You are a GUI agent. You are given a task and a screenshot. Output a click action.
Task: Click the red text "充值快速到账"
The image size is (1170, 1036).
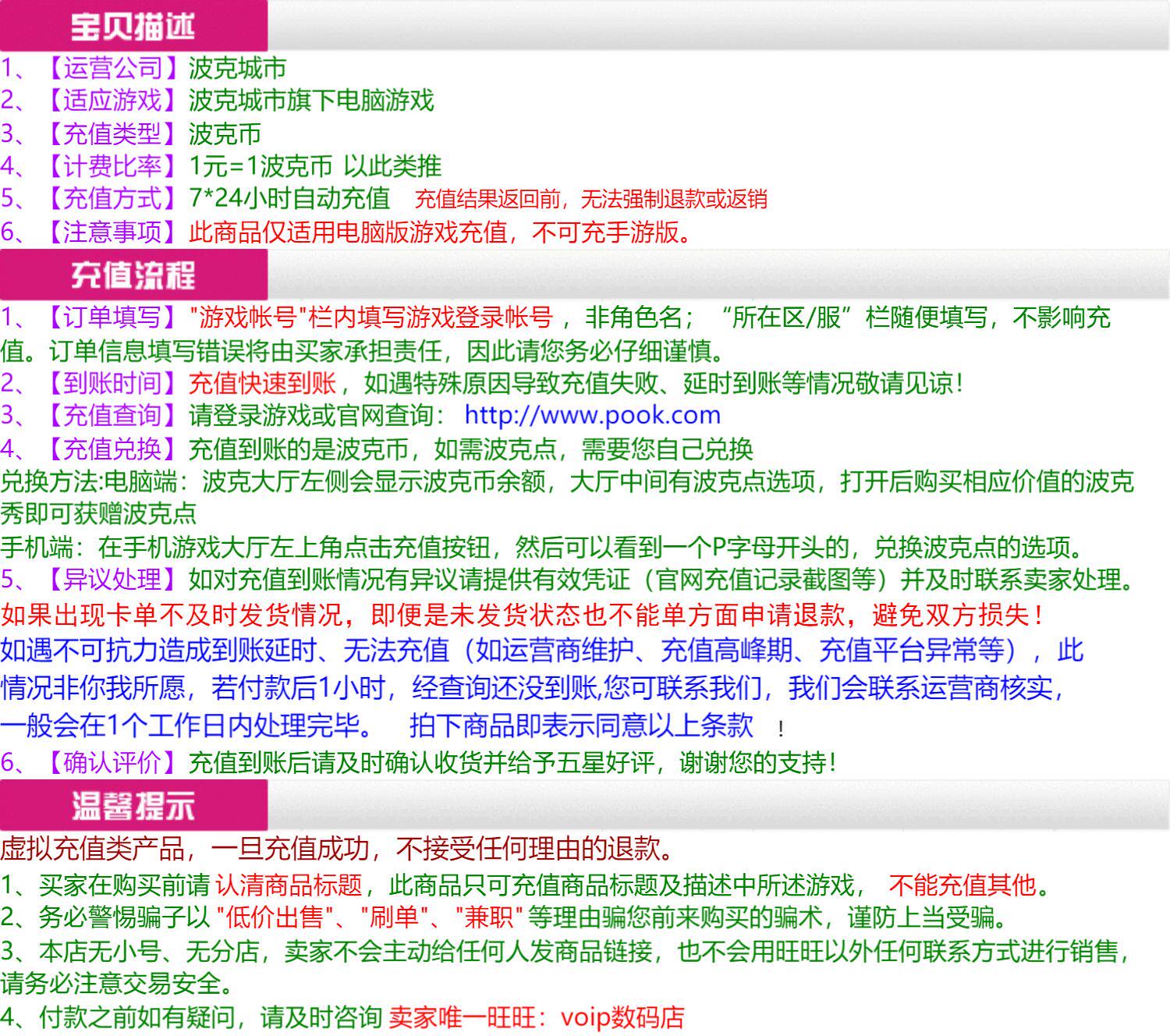tap(262, 383)
